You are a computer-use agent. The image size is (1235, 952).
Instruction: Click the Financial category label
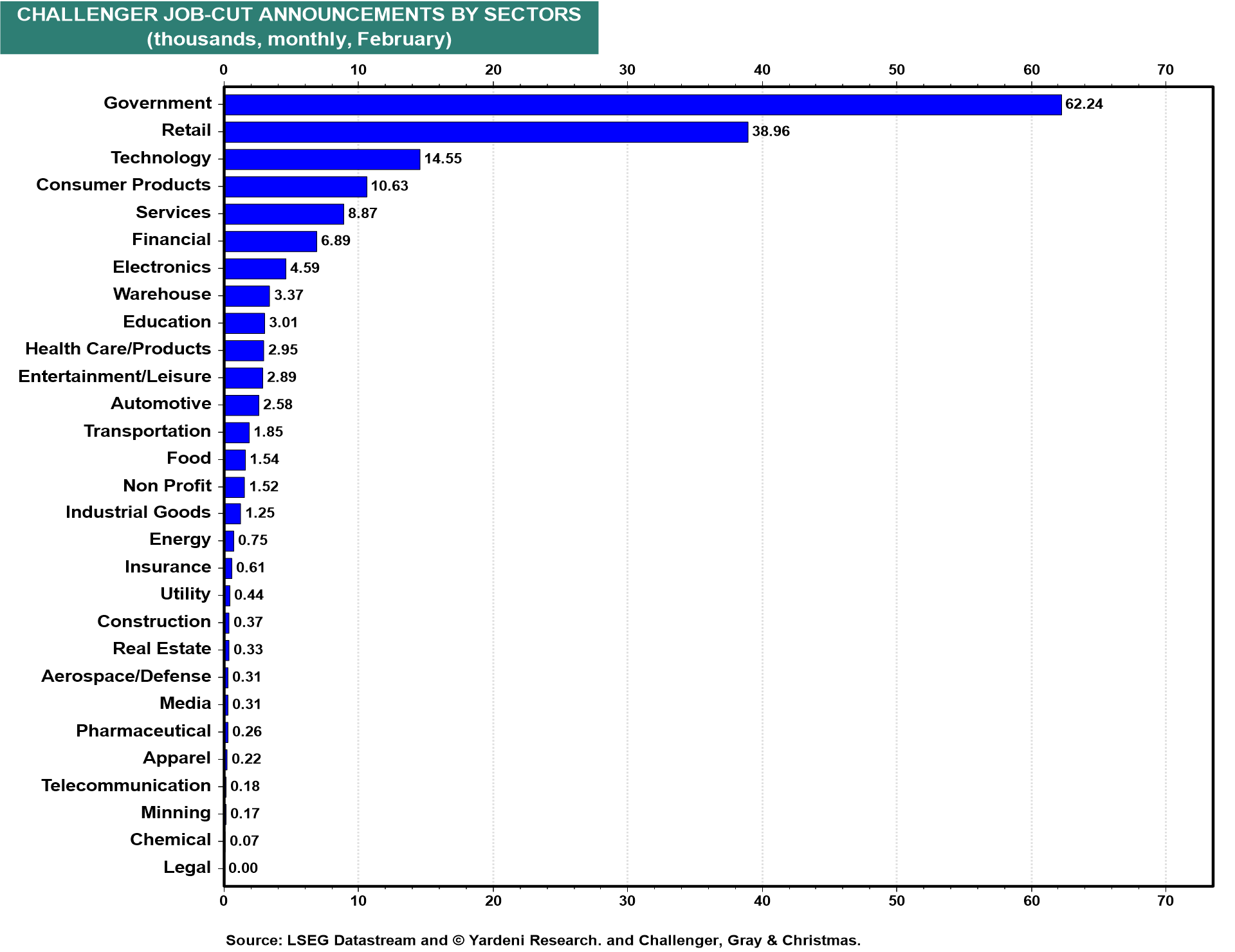coord(171,239)
